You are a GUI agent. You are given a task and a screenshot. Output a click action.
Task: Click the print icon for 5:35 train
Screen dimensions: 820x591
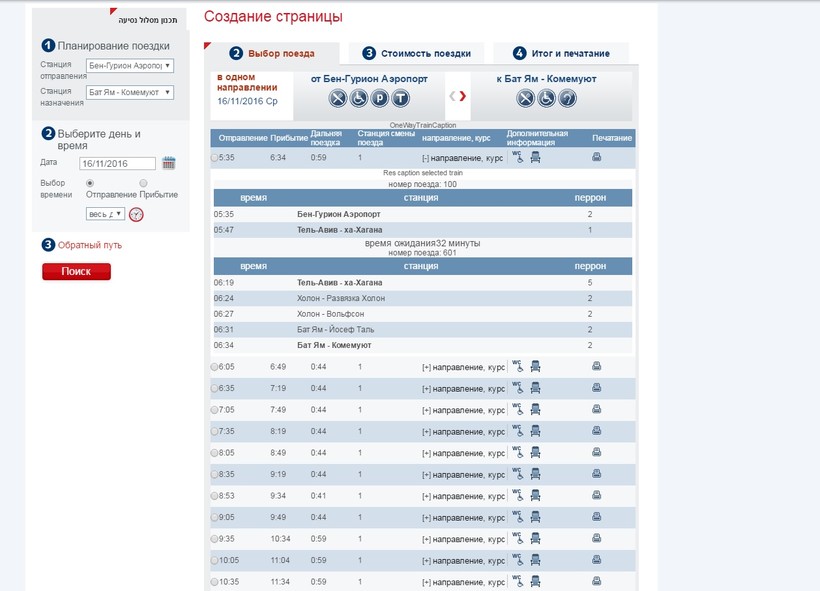pyautogui.click(x=597, y=157)
